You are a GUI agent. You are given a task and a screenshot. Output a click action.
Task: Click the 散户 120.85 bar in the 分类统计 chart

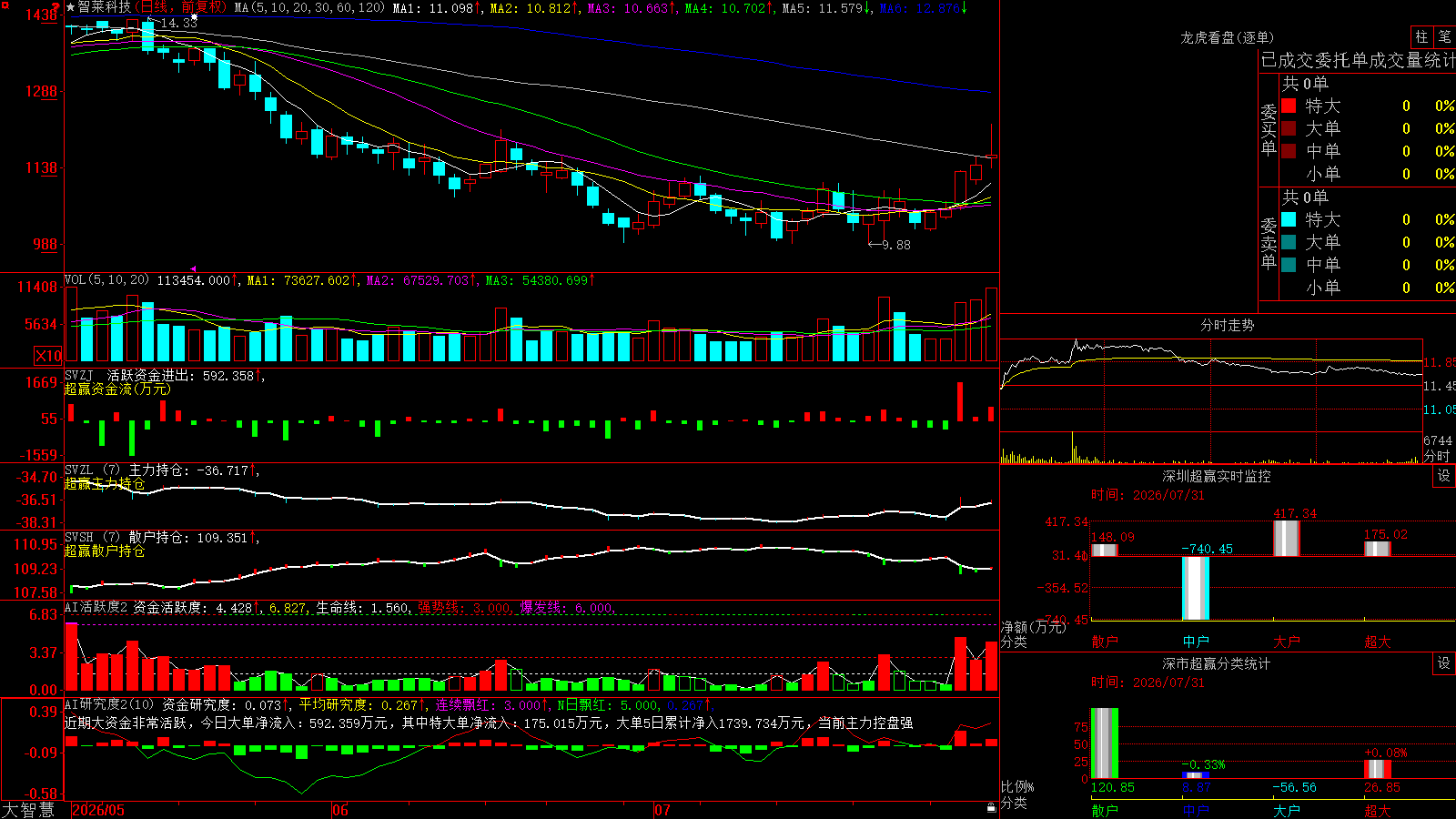point(1105,743)
